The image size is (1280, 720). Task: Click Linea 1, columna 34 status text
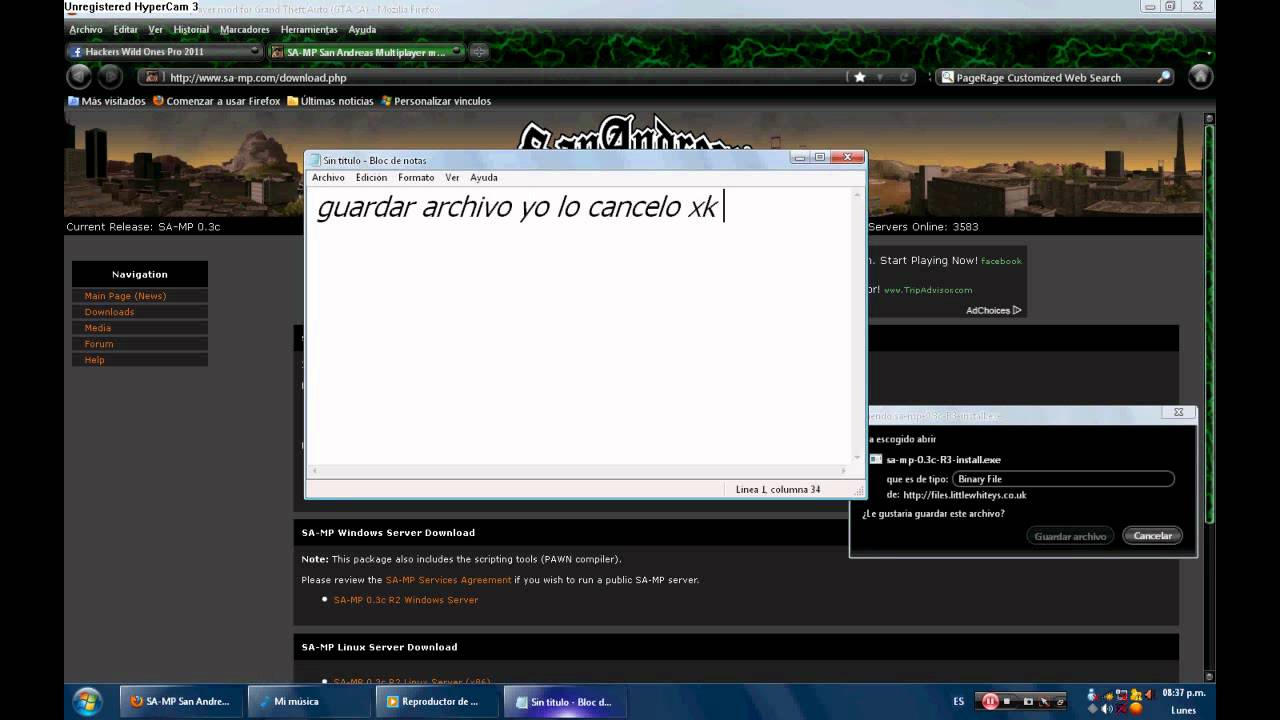[778, 490]
